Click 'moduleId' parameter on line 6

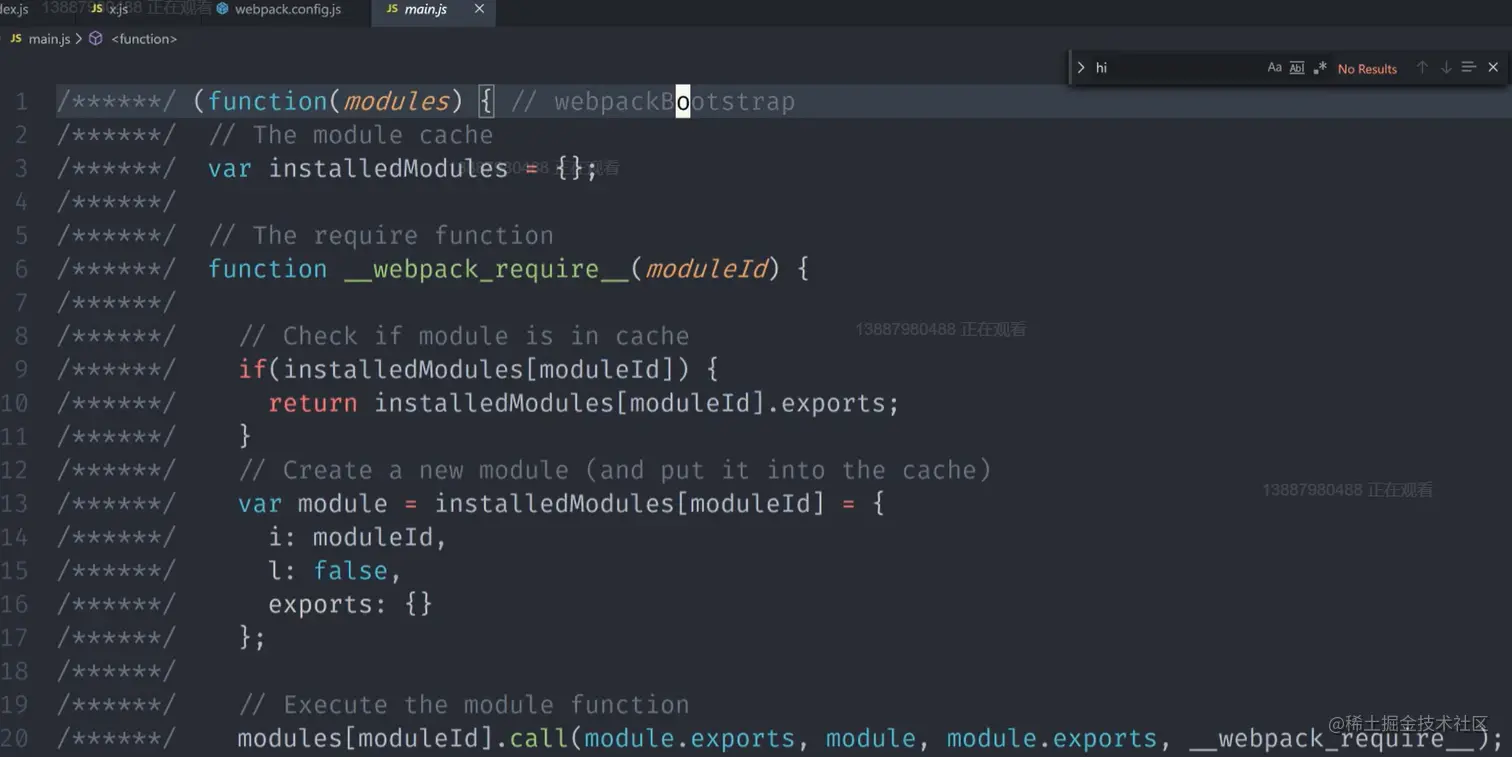point(706,269)
